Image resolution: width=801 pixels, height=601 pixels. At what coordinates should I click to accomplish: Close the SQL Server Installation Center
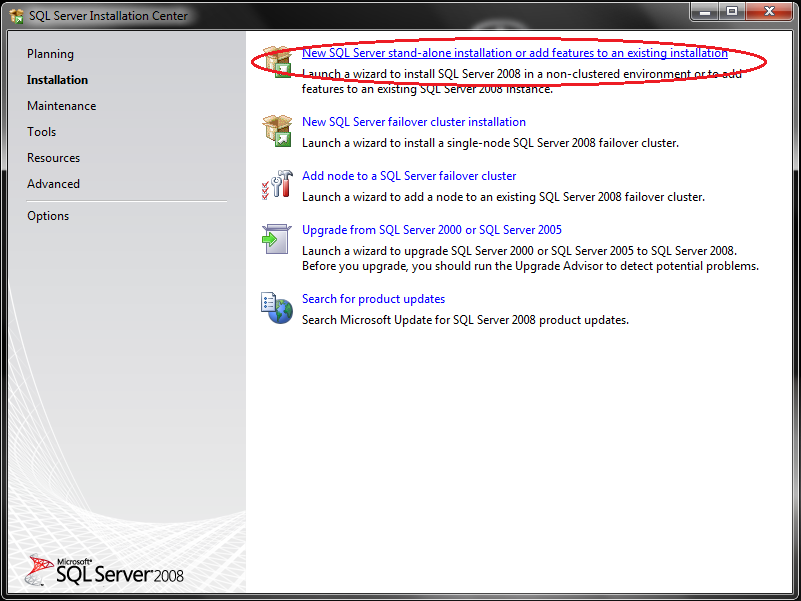coord(769,12)
